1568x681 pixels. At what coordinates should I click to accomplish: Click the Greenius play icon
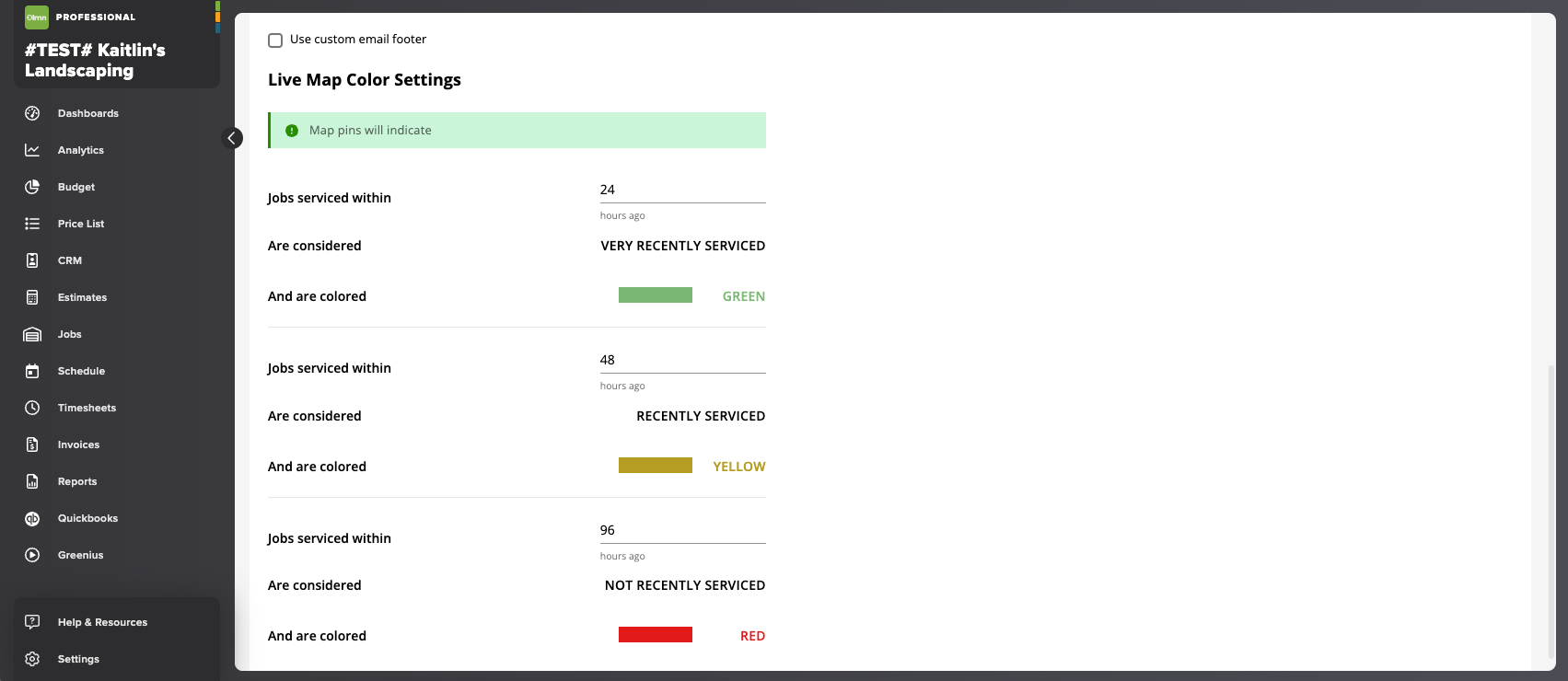32,555
